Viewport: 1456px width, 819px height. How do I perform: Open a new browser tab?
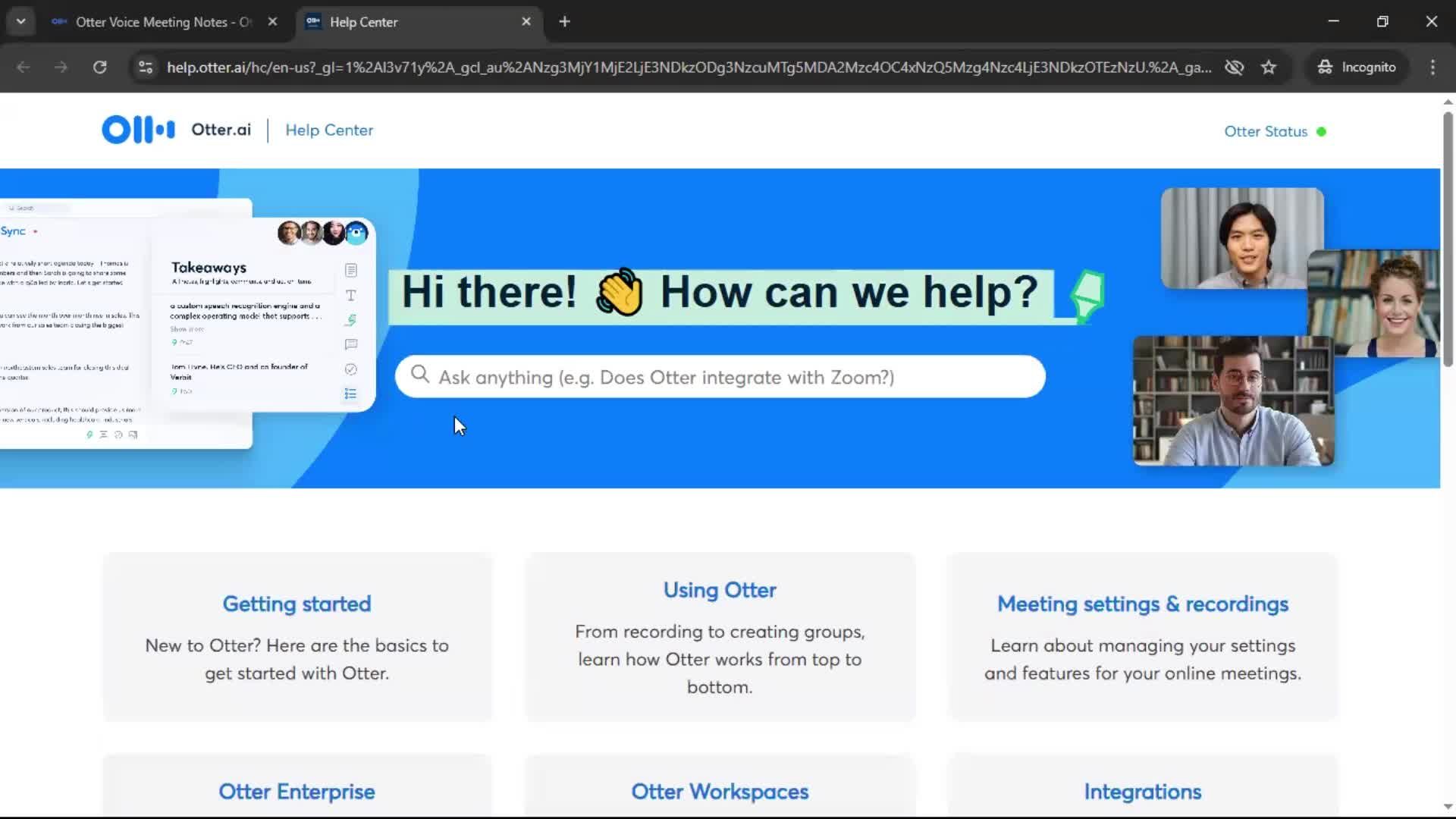coord(564,21)
